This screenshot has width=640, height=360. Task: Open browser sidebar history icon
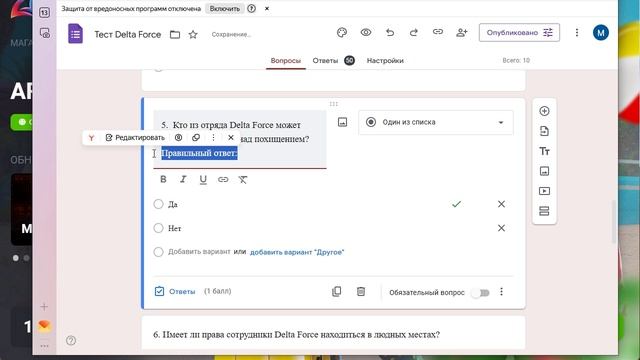point(44,33)
